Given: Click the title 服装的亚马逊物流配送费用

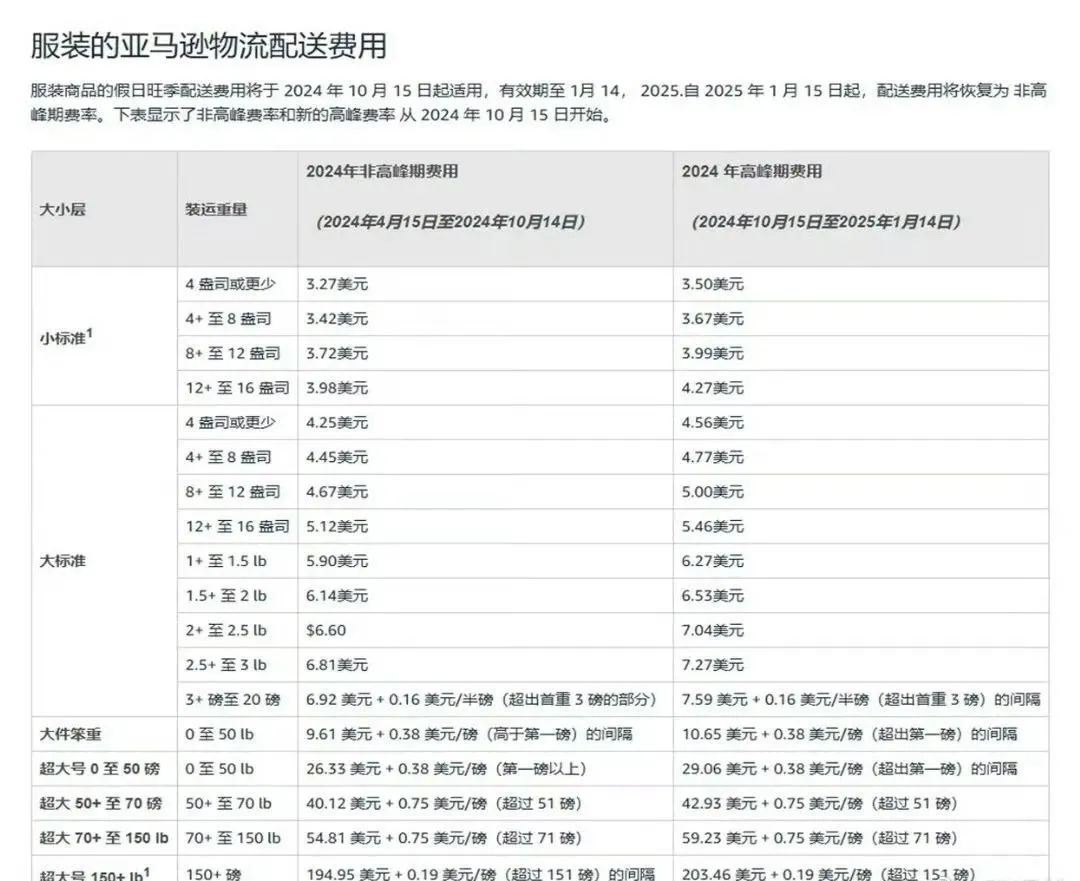Looking at the screenshot, I should (x=208, y=46).
